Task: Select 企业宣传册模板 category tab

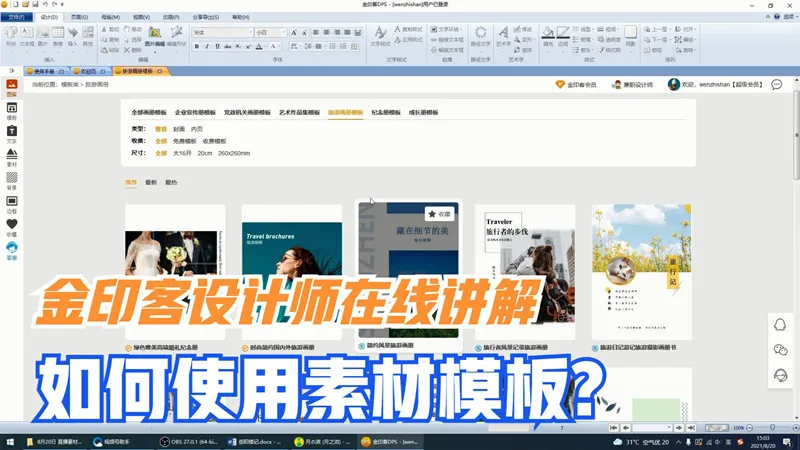Action: 195,112
